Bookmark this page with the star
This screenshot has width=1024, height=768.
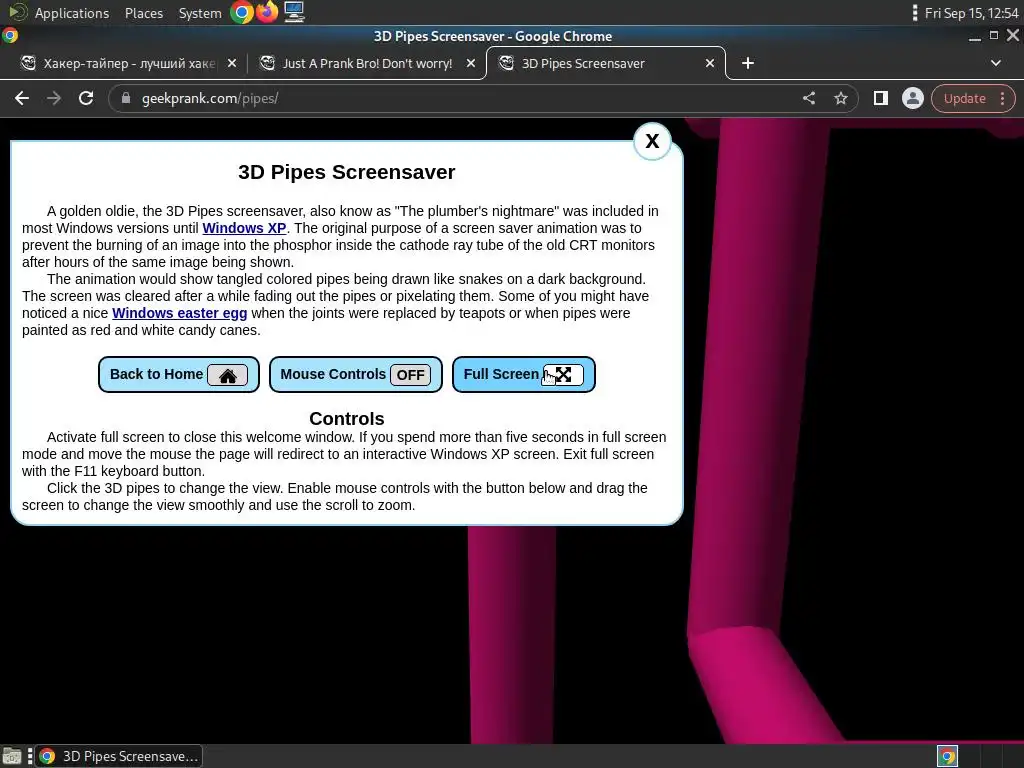(x=841, y=99)
